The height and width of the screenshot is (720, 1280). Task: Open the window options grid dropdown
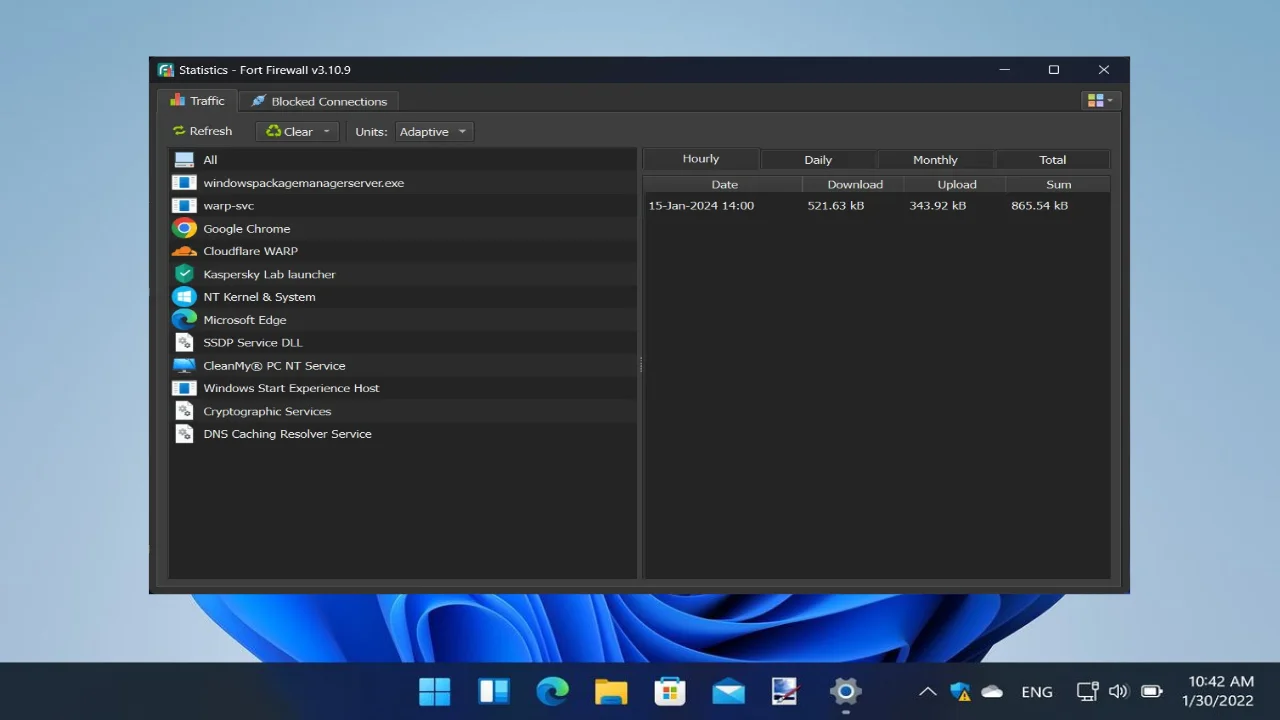coord(1101,101)
